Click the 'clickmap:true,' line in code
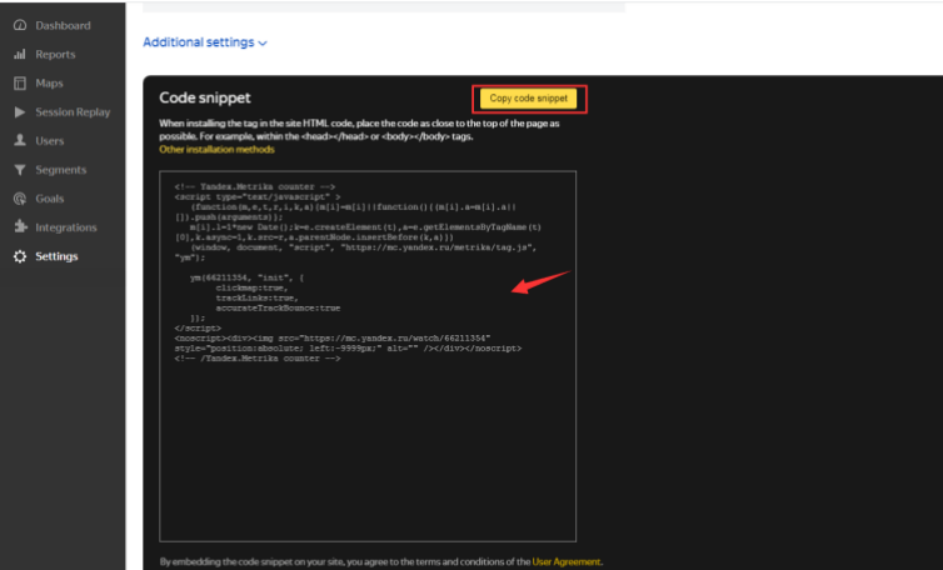The width and height of the screenshot is (943, 570). click(x=252, y=288)
